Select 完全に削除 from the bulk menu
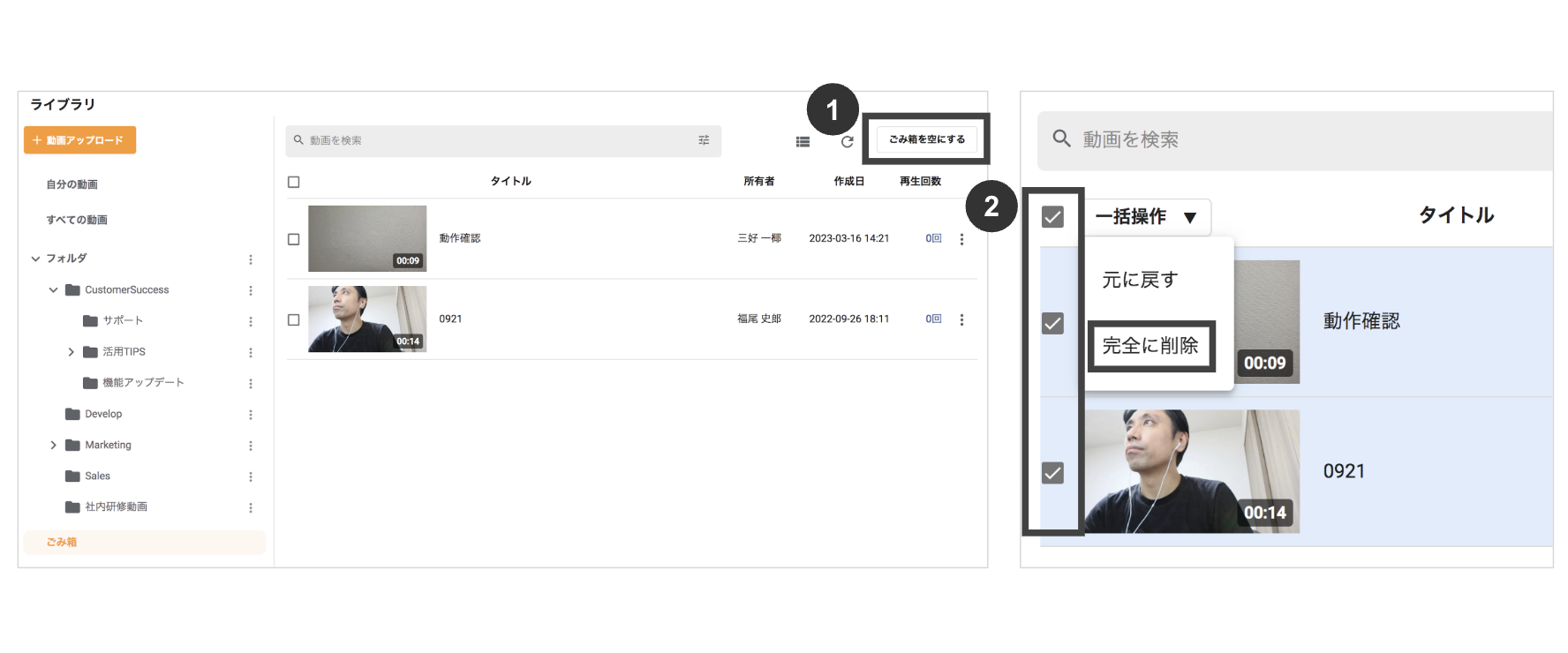Image resolution: width=1568 pixels, height=653 pixels. 1150,346
